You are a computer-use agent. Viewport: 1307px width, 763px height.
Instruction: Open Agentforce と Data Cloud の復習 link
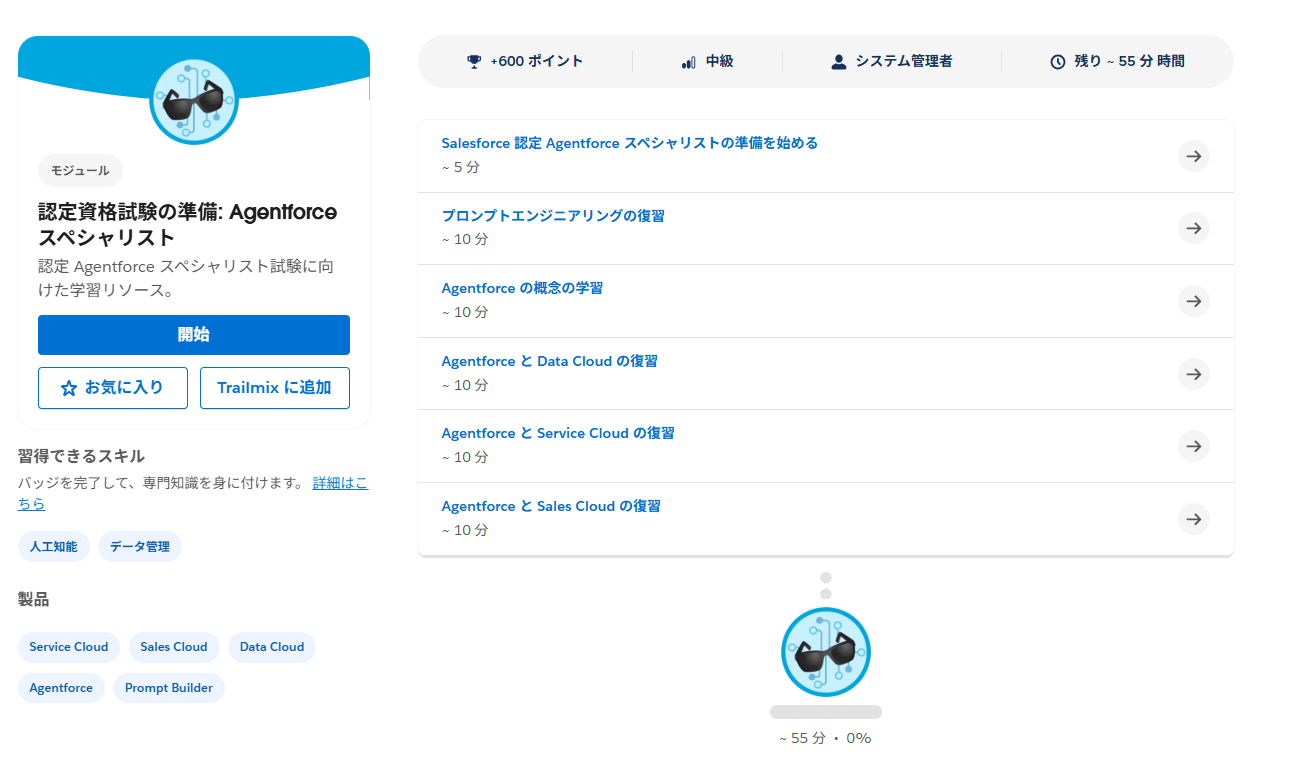point(549,361)
